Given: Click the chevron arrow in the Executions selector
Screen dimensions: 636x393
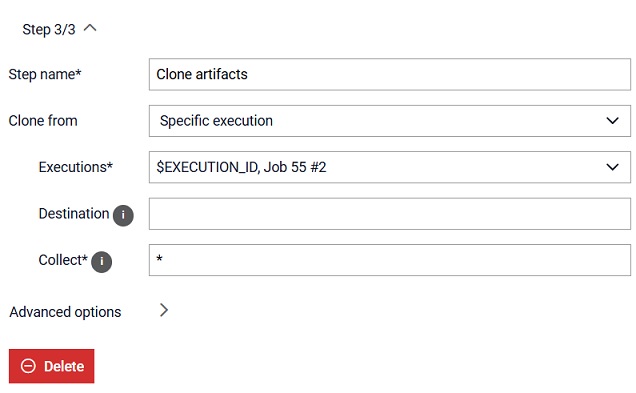Looking at the screenshot, I should click(x=612, y=167).
